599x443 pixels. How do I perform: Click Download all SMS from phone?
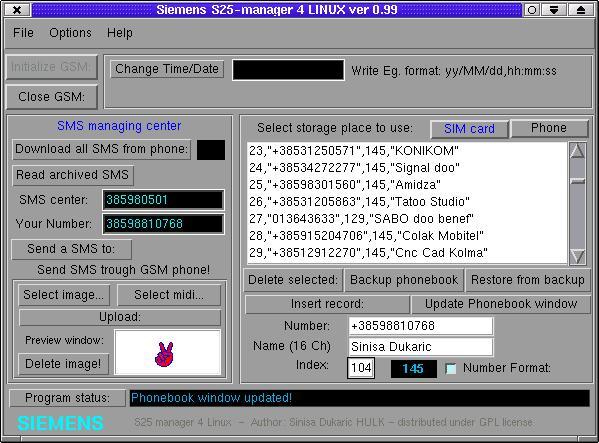(102, 149)
